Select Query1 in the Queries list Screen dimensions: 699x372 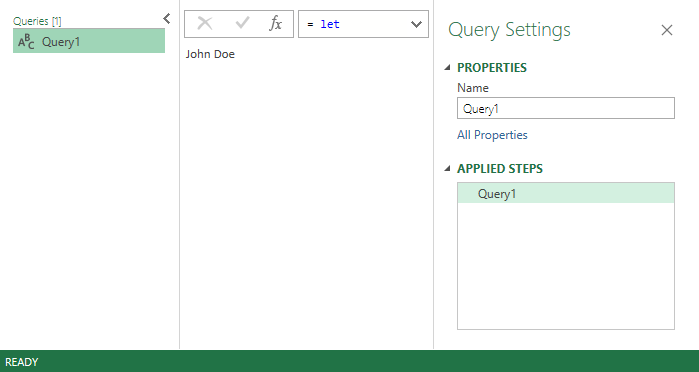click(89, 41)
